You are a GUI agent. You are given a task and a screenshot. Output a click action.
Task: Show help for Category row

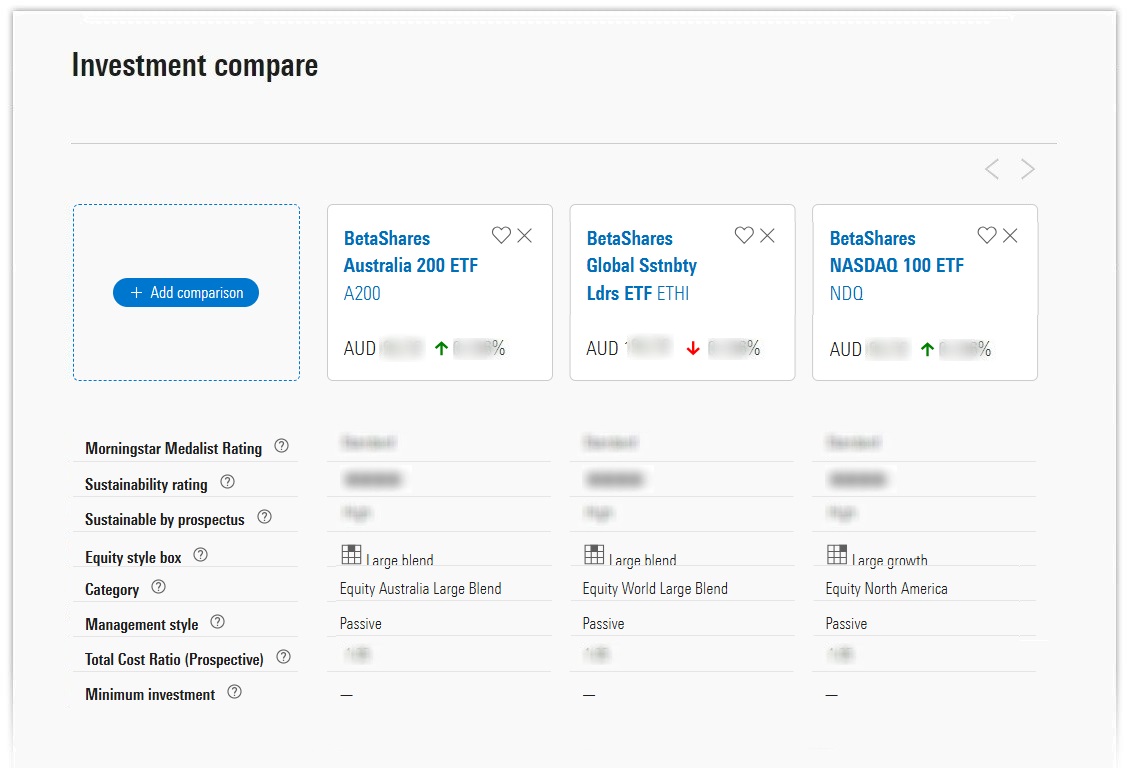158,587
